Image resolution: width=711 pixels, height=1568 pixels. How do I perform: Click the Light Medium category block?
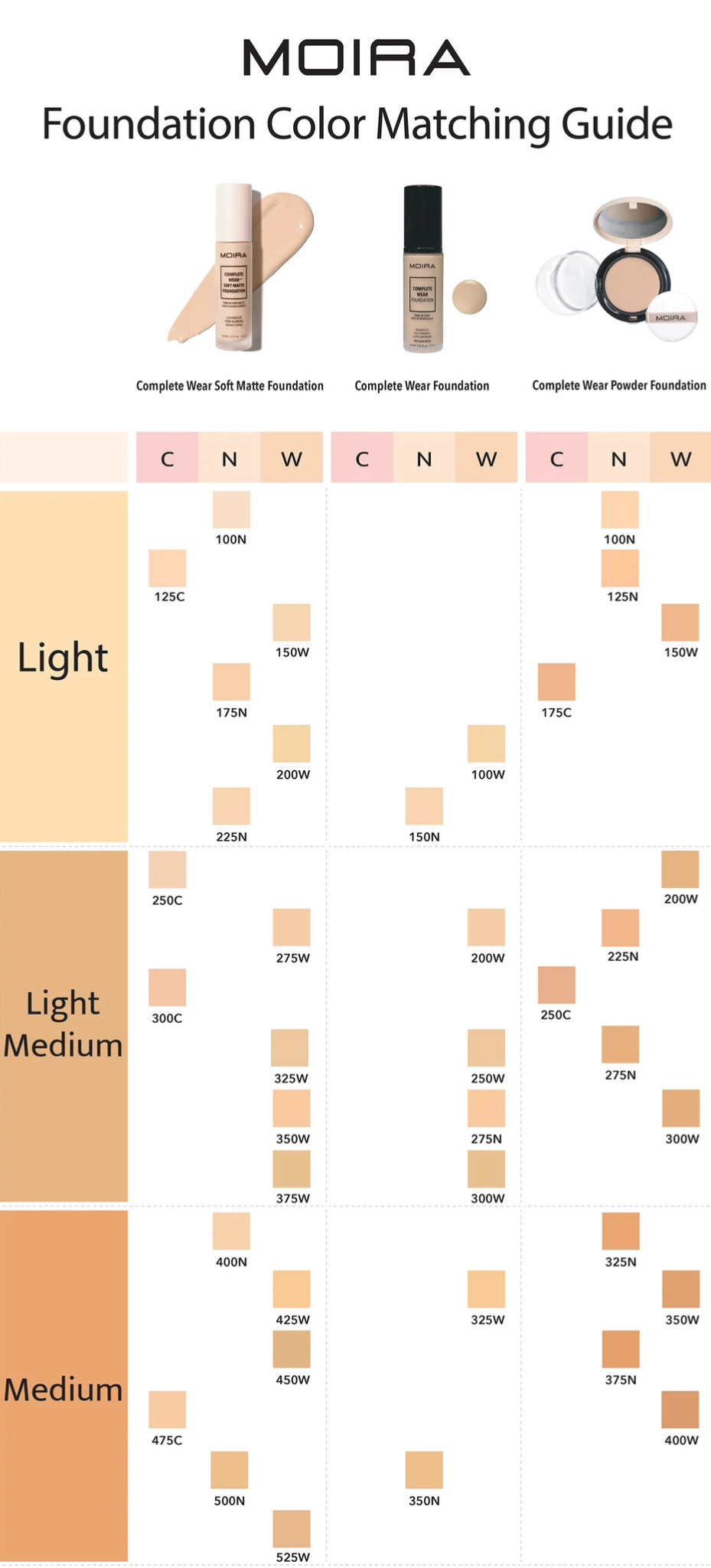64,1025
